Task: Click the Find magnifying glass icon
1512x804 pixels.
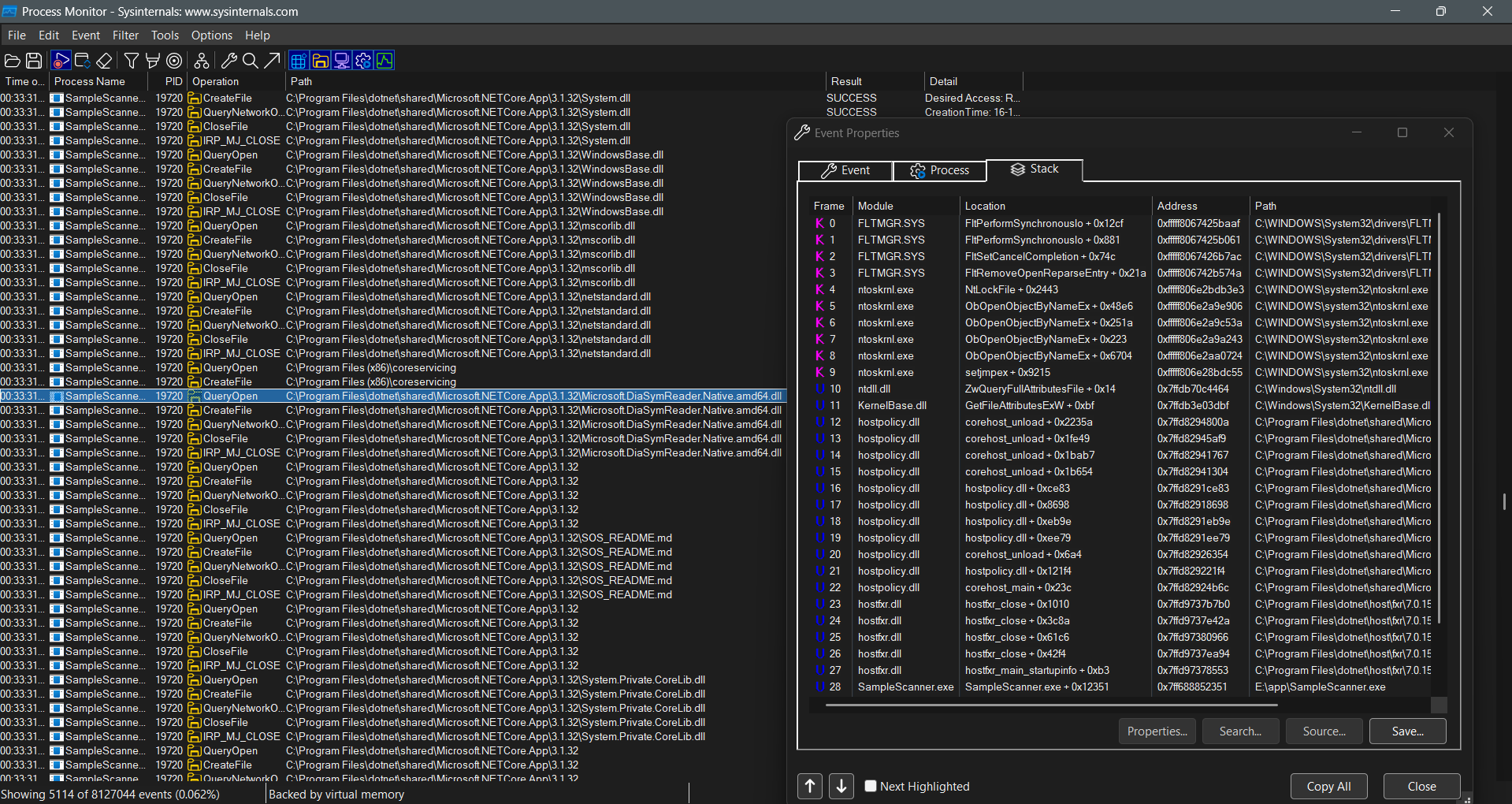Action: [x=251, y=61]
